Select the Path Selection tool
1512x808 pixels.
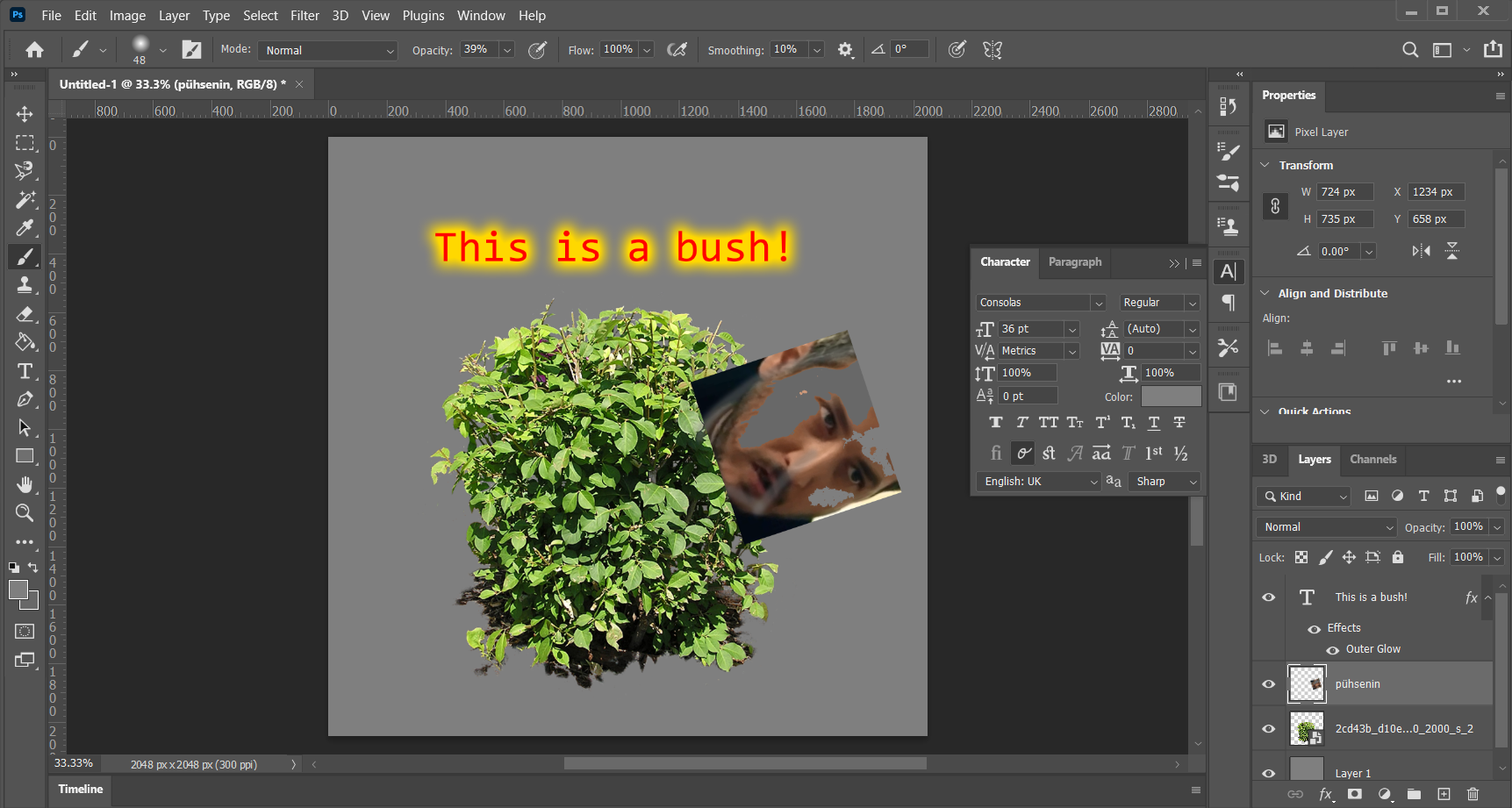(25, 428)
